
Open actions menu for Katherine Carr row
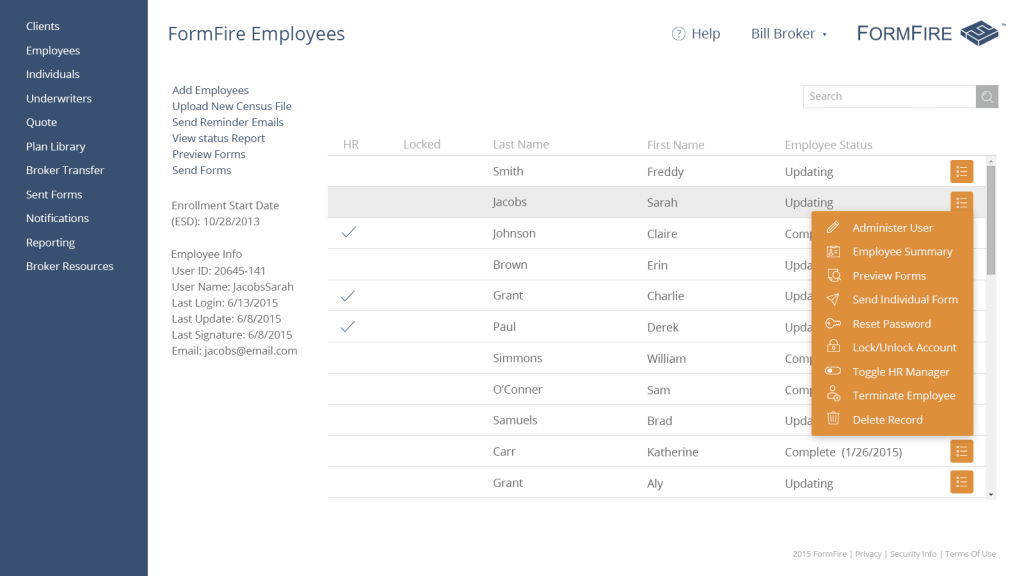tap(961, 452)
